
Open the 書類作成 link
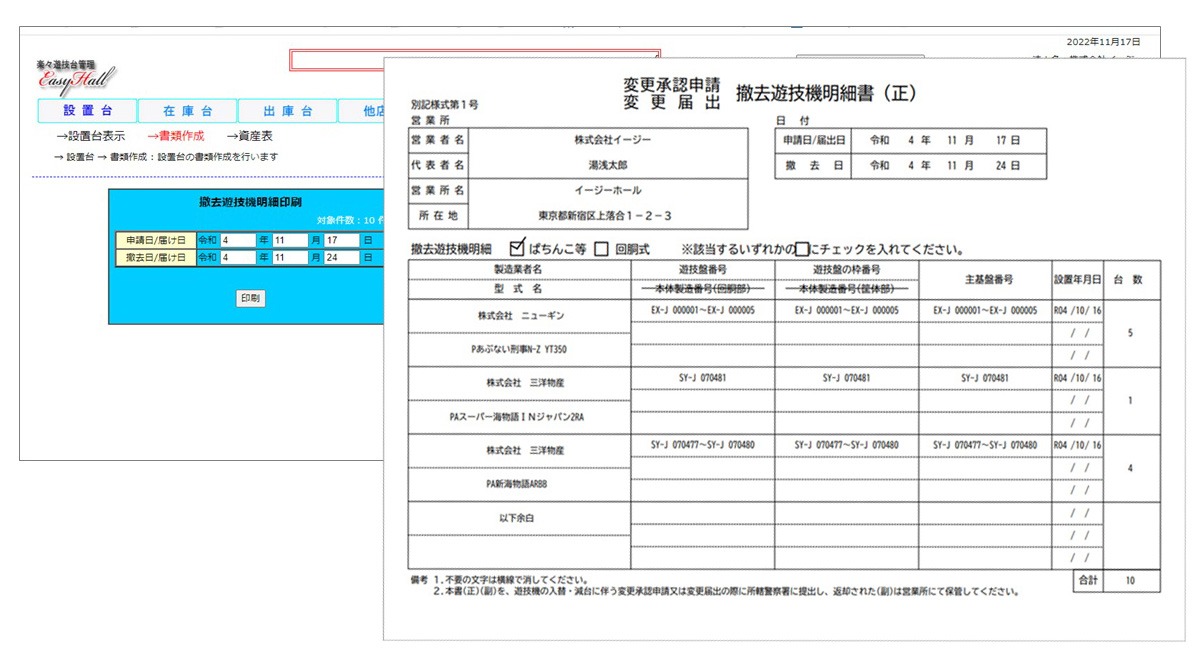click(175, 136)
